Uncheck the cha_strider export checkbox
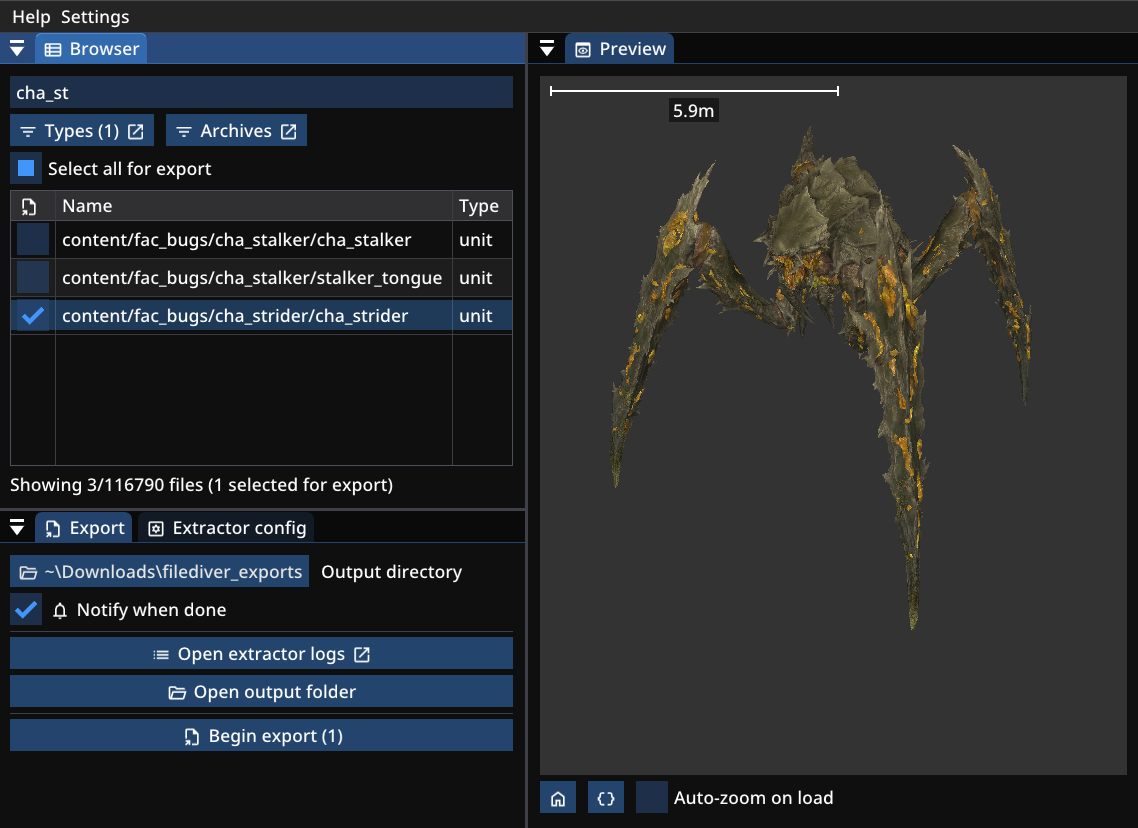 [33, 316]
